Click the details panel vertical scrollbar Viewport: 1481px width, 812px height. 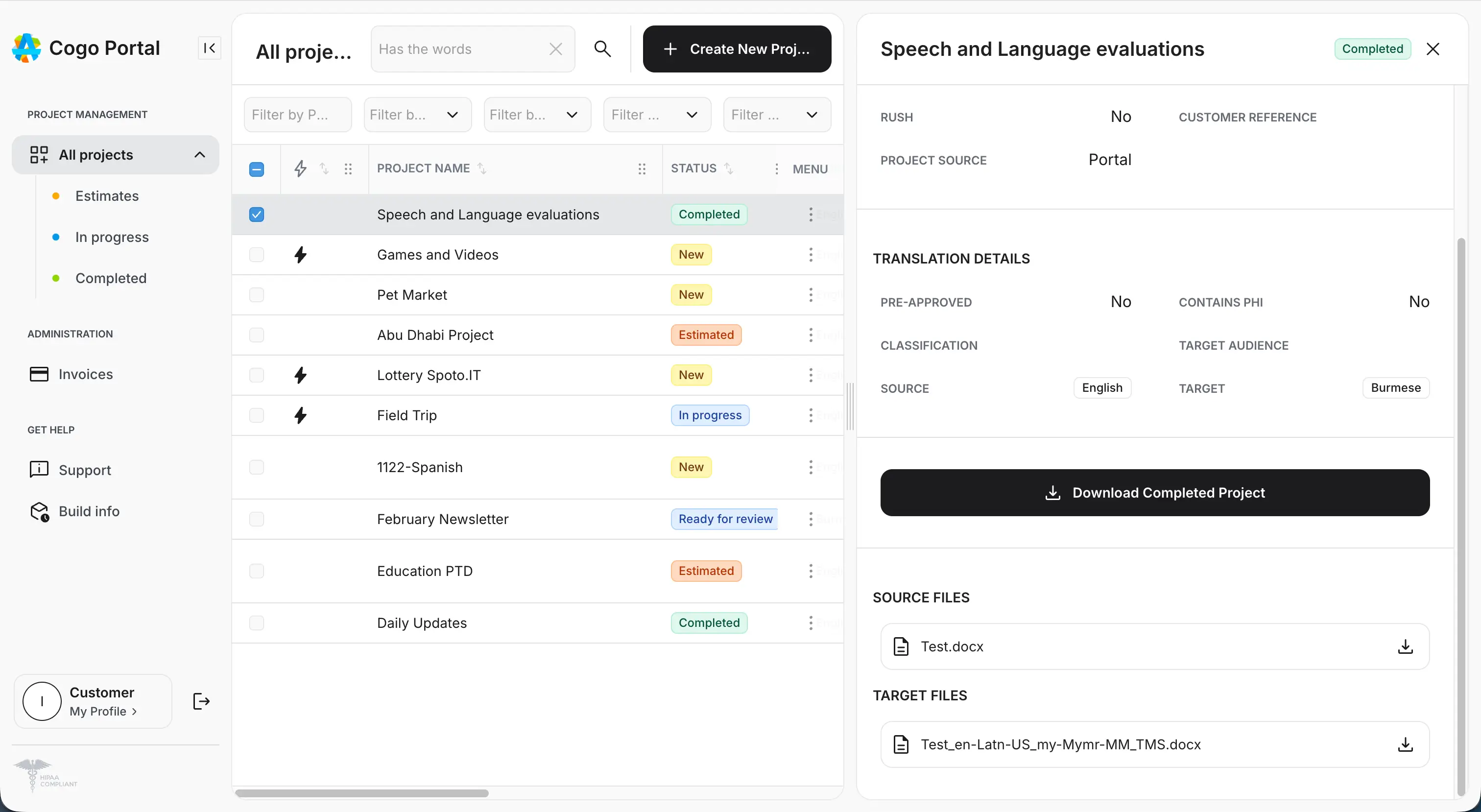pos(1461,516)
